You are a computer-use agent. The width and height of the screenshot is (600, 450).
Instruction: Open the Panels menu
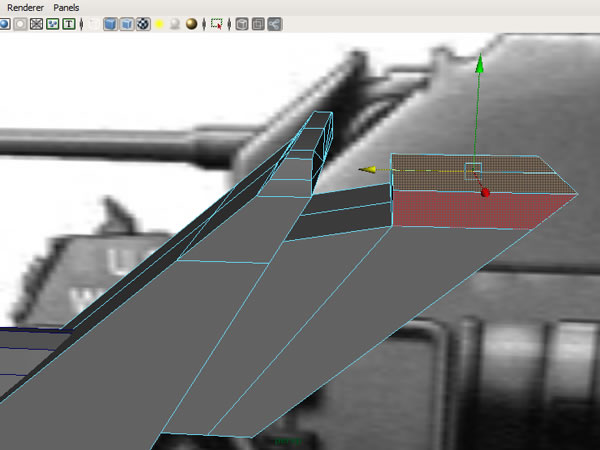[x=66, y=7]
